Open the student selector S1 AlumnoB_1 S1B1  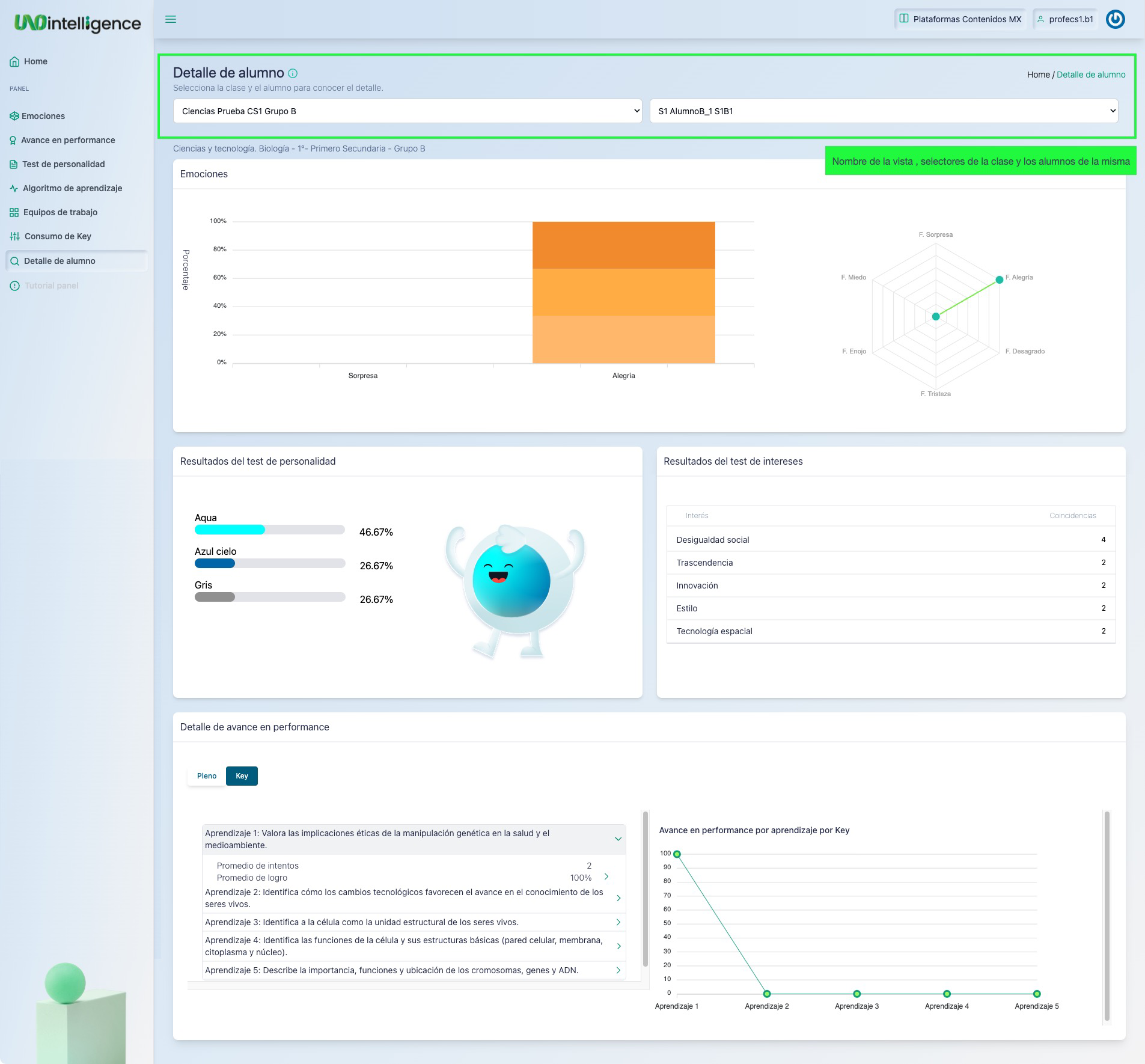click(x=884, y=111)
